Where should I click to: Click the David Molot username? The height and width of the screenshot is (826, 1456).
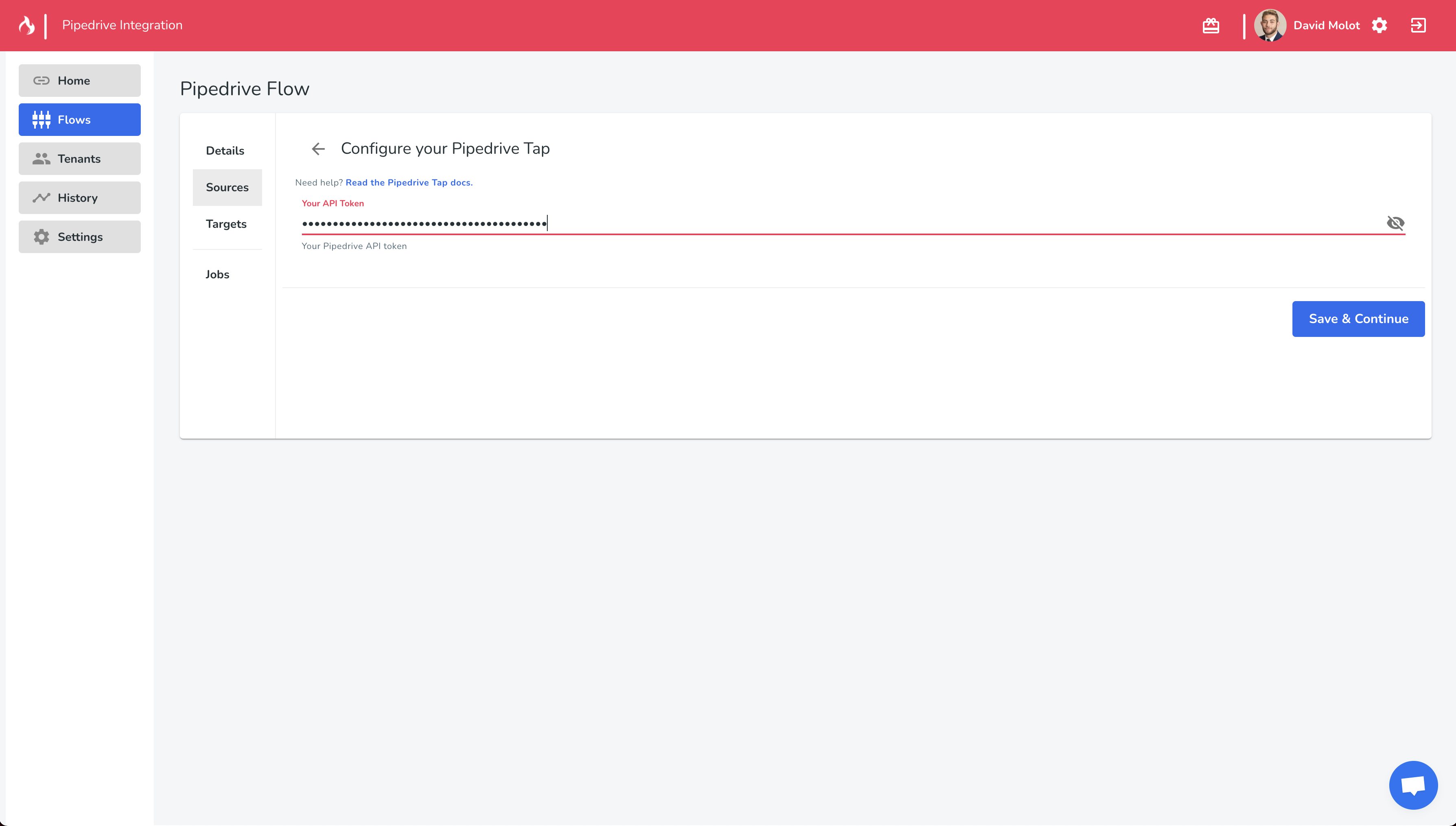pyautogui.click(x=1326, y=26)
